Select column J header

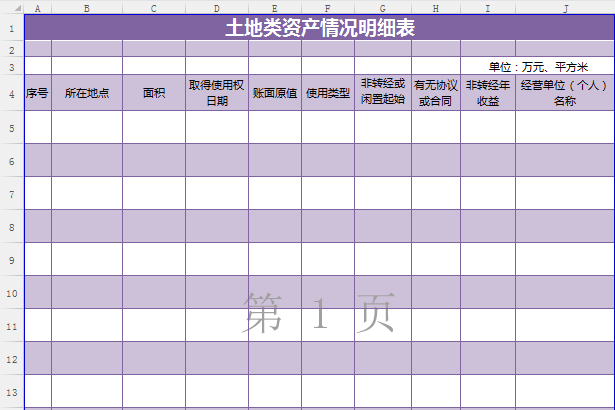pyautogui.click(x=565, y=8)
